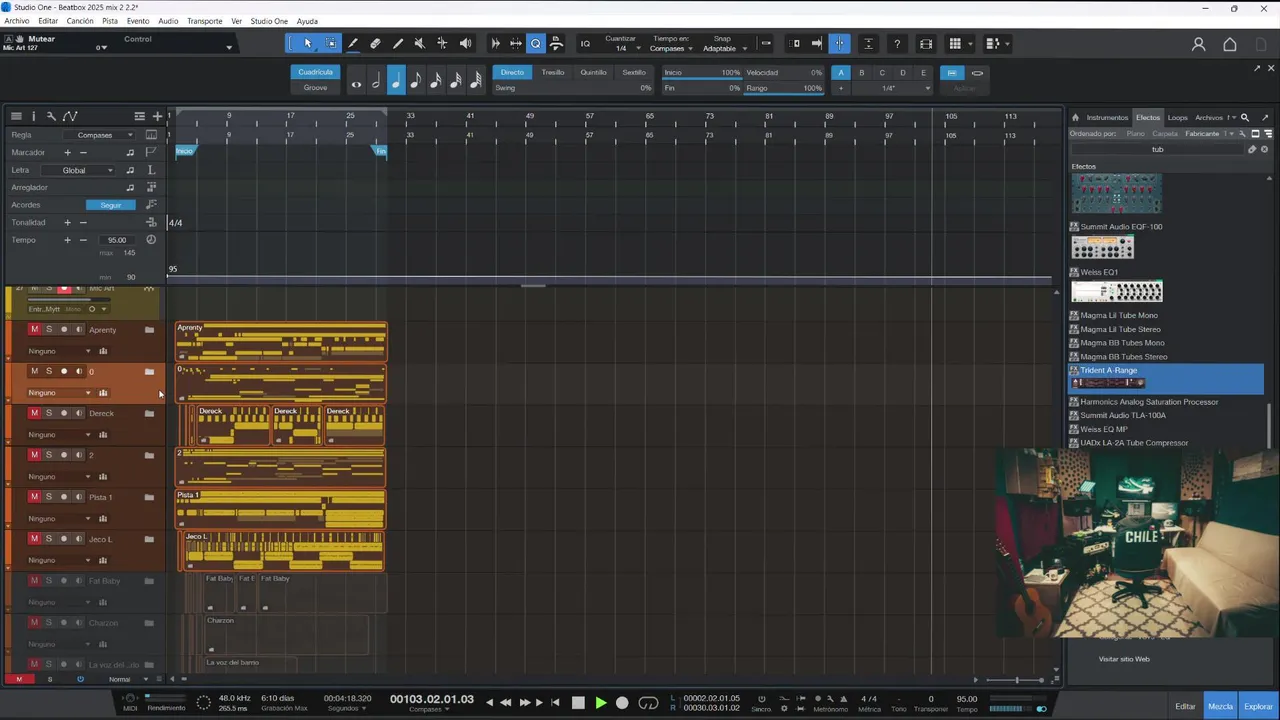
Task: Switch to the Instrumentos browser tab
Action: click(x=1107, y=117)
